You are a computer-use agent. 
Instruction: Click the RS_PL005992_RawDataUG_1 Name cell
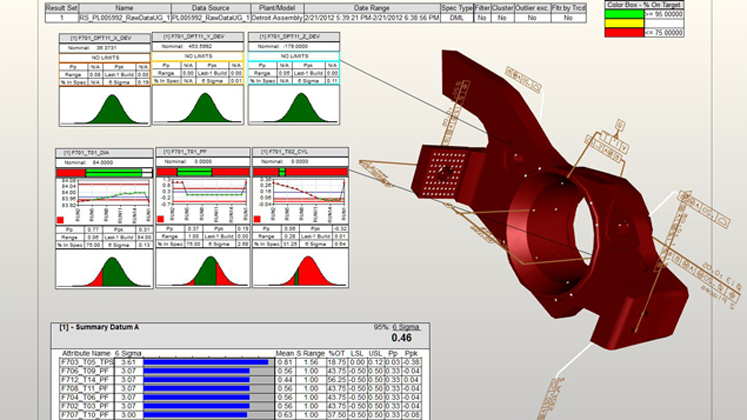125,18
